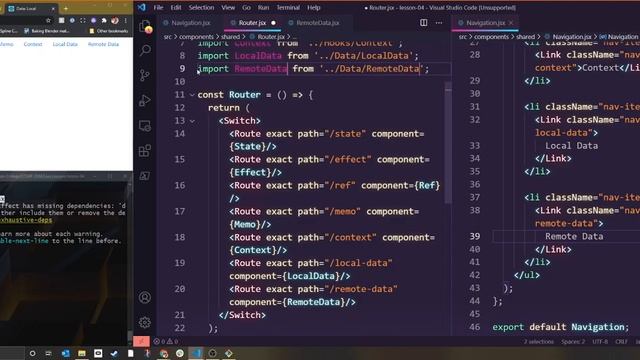Click the 2 selections status bar item
This screenshot has height=360, width=640.
click(539, 342)
